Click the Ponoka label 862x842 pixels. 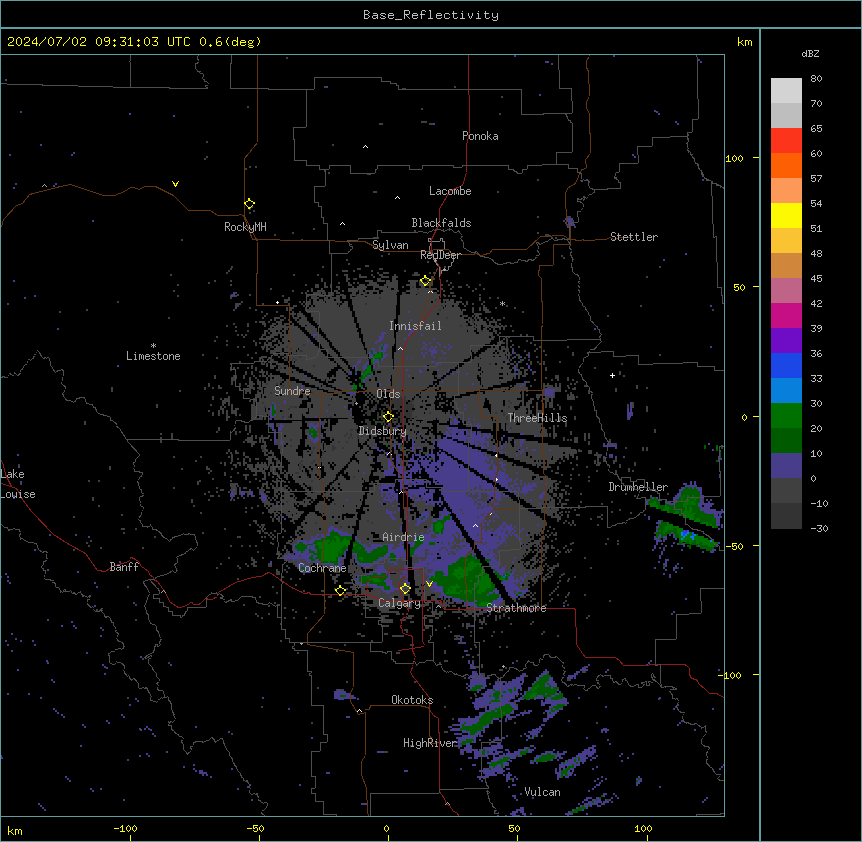click(x=480, y=136)
